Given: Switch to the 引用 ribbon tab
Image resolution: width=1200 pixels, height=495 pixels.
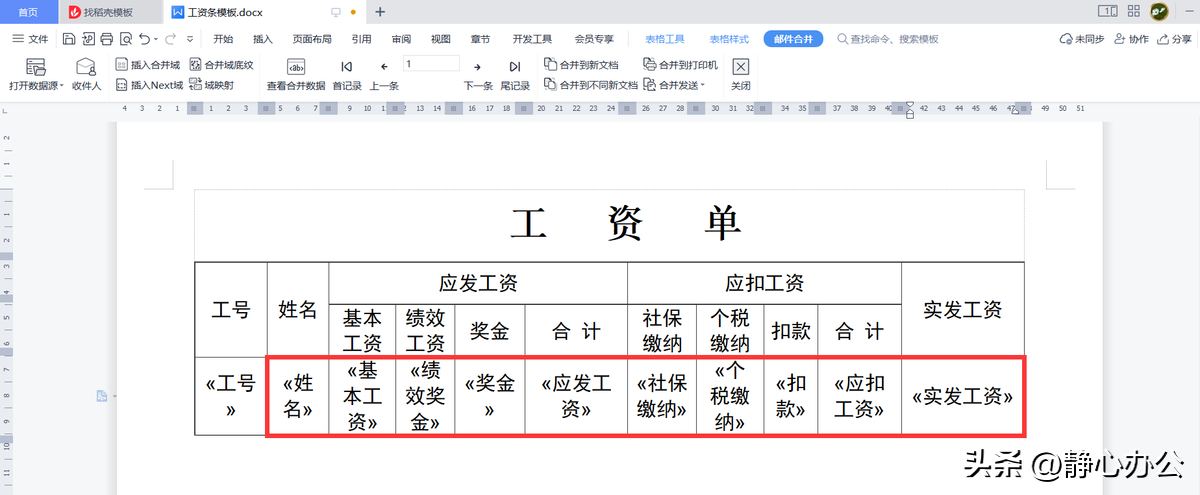Looking at the screenshot, I should [362, 39].
